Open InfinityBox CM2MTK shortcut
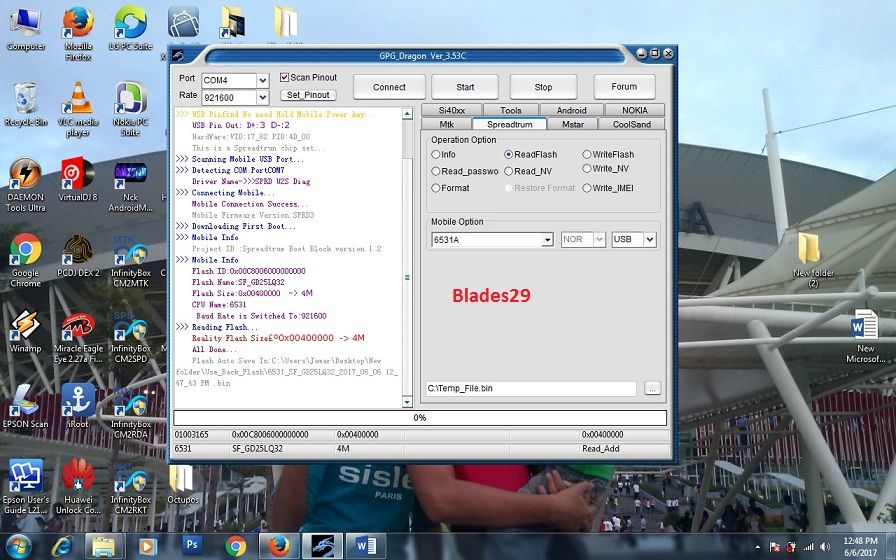This screenshot has height=560, width=896. (x=131, y=252)
